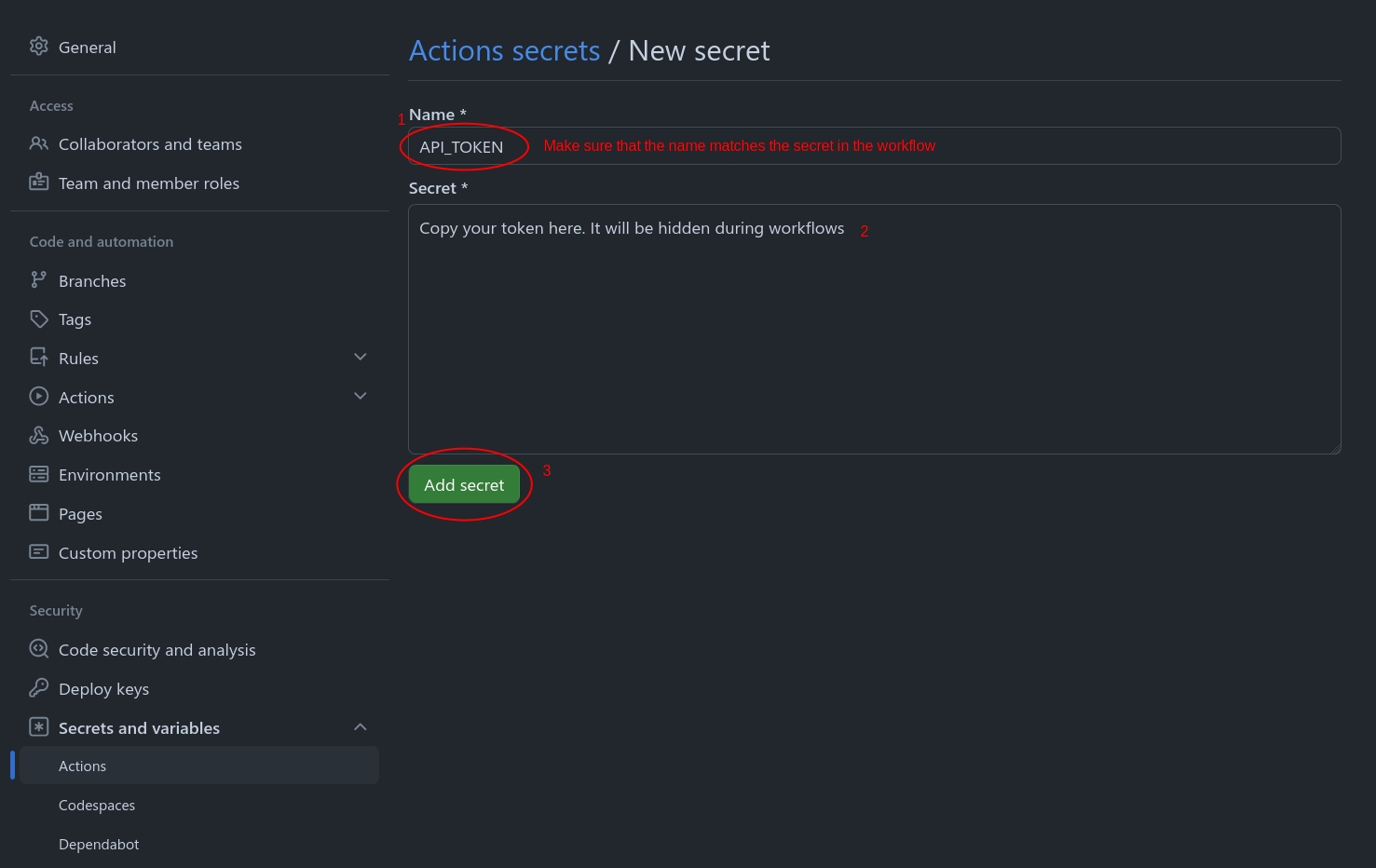
Task: Click the Pages browser icon
Action: [38, 513]
